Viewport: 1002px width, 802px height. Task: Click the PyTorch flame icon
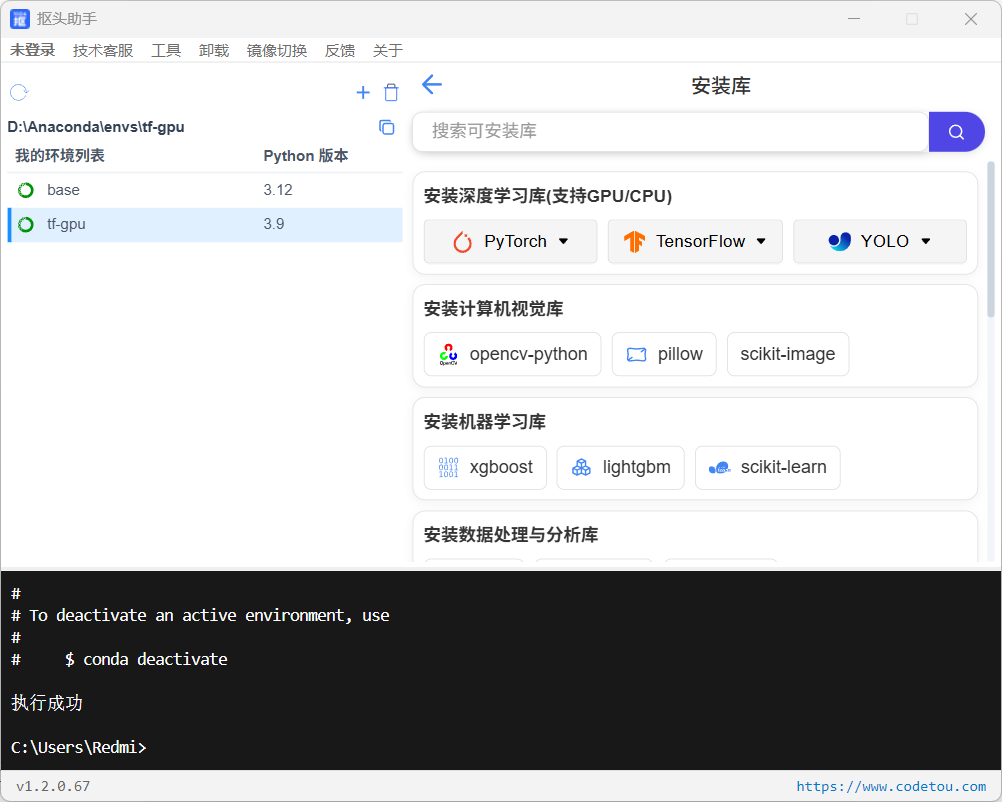click(462, 242)
